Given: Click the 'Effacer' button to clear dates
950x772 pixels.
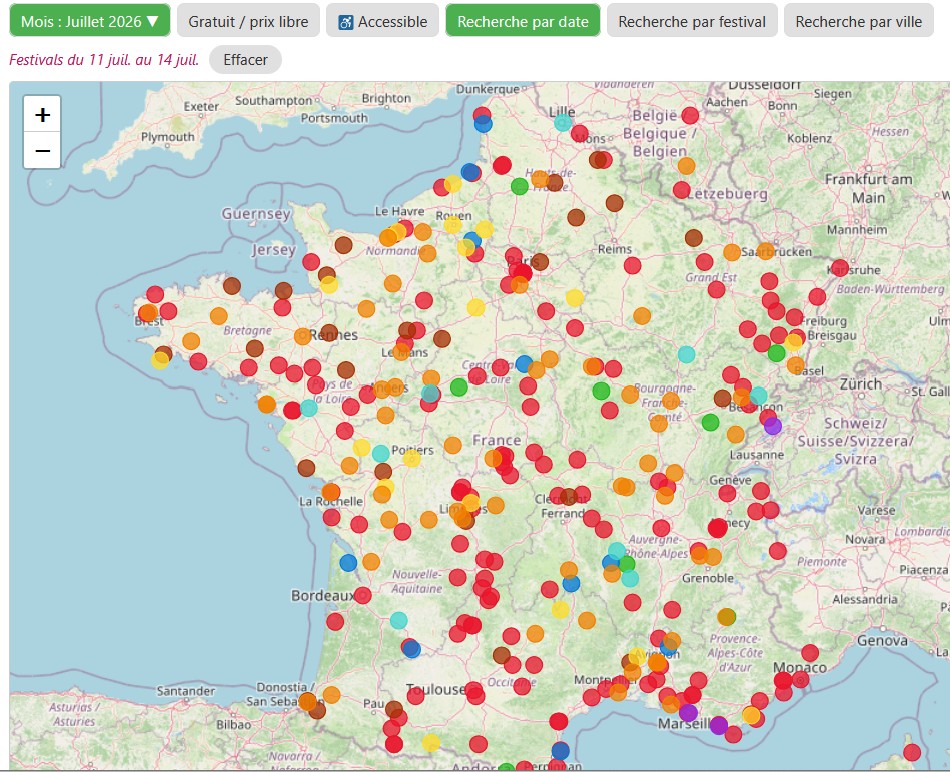Looking at the screenshot, I should pos(245,59).
